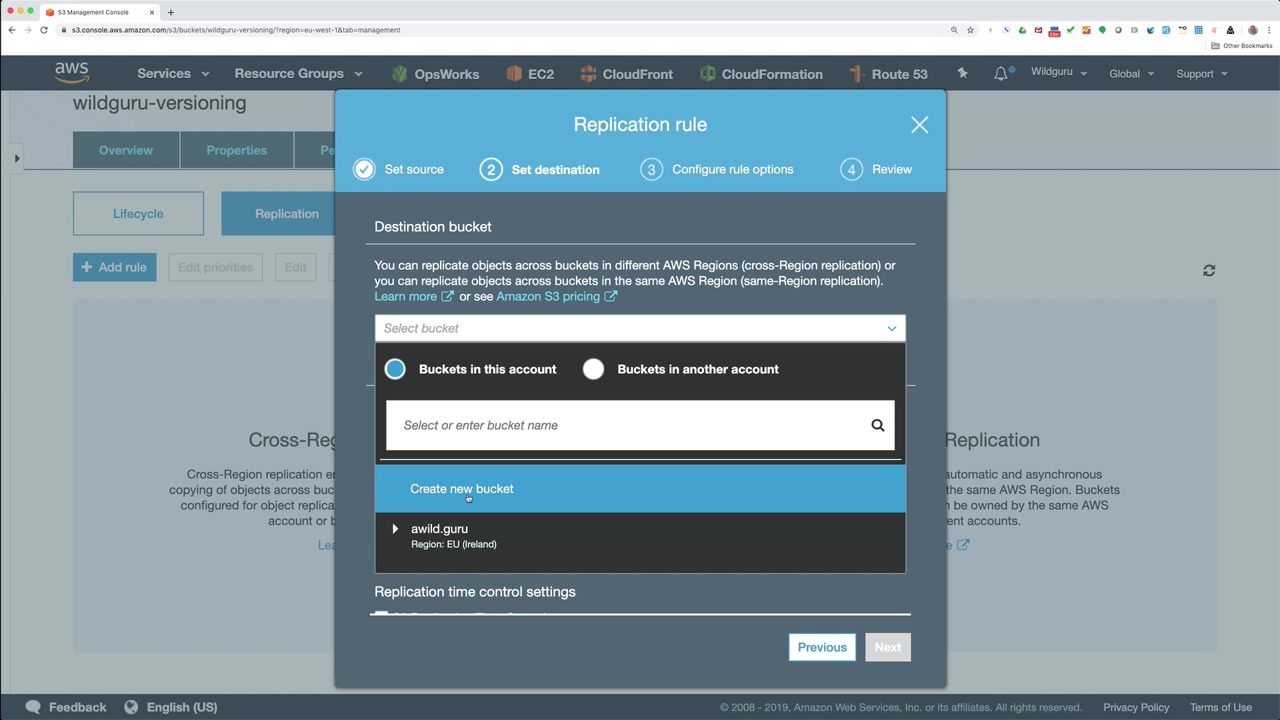
Task: Click the CloudFormation service shortcut icon
Action: pyautogui.click(x=708, y=73)
